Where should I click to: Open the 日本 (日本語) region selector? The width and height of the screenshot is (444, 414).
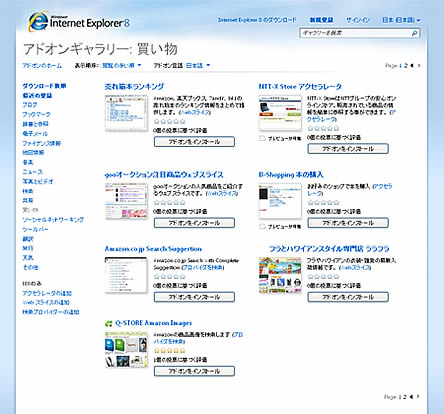click(401, 20)
